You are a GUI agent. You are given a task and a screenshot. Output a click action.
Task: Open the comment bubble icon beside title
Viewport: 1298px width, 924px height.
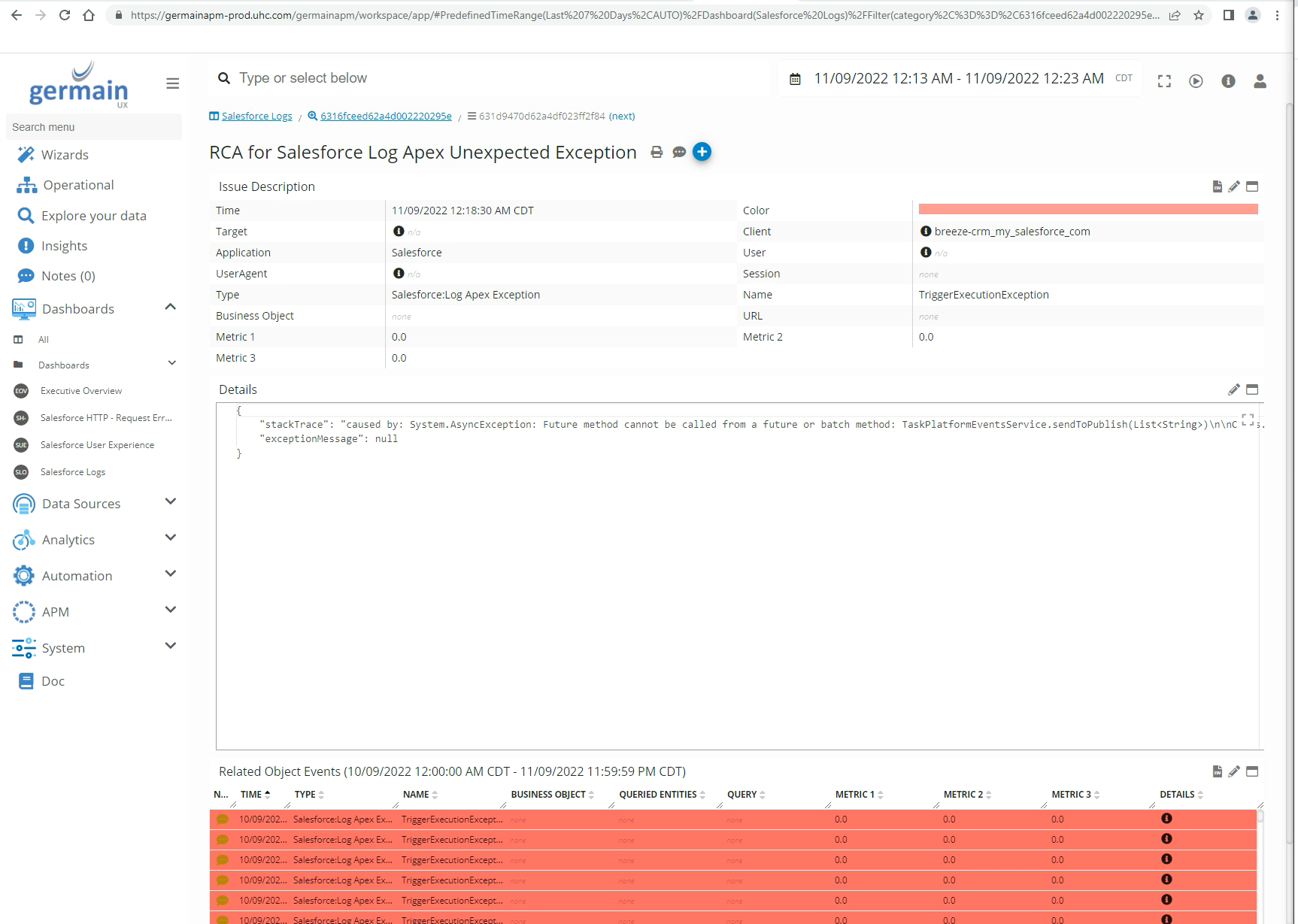point(679,152)
